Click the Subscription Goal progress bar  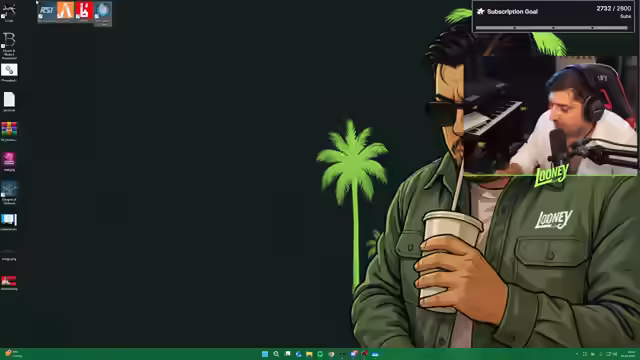tap(551, 28)
